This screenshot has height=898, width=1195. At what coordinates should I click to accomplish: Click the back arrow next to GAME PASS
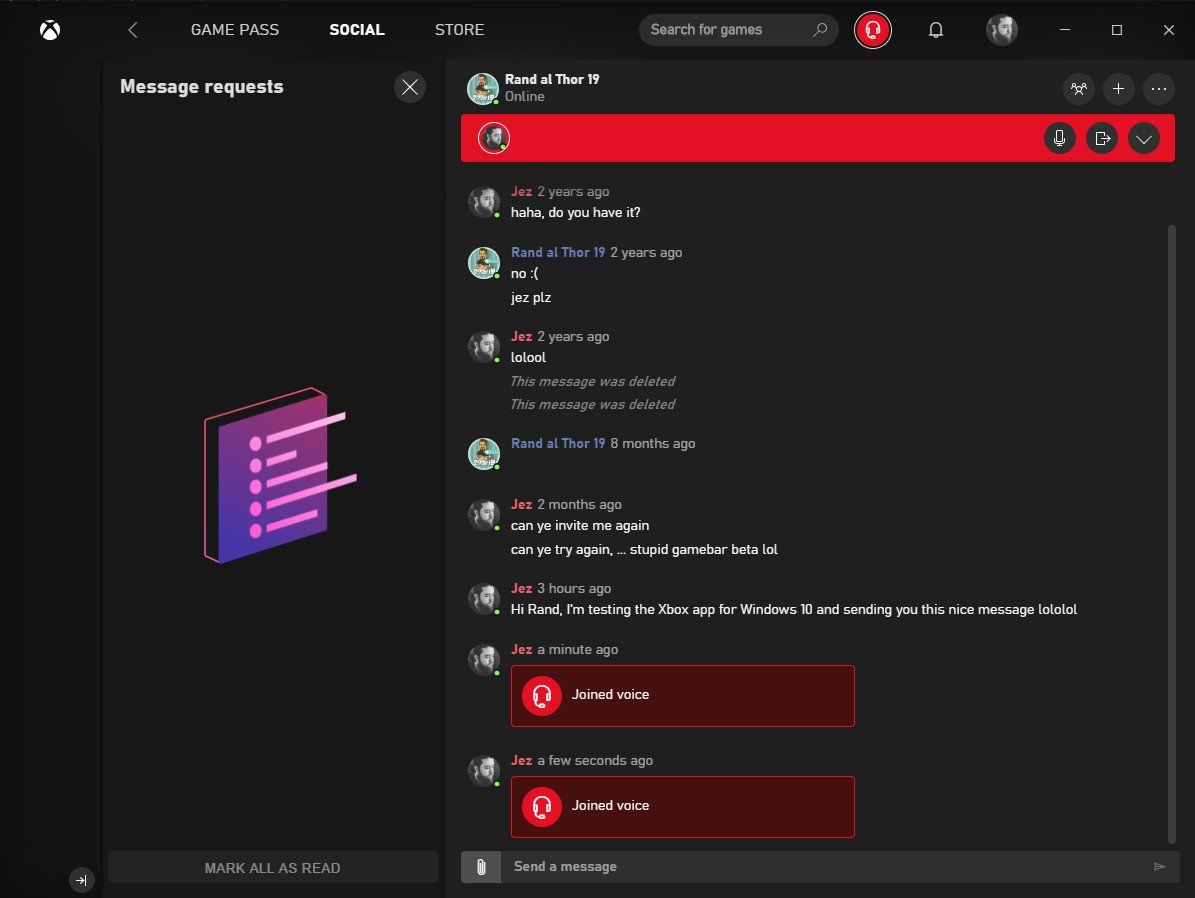point(133,30)
